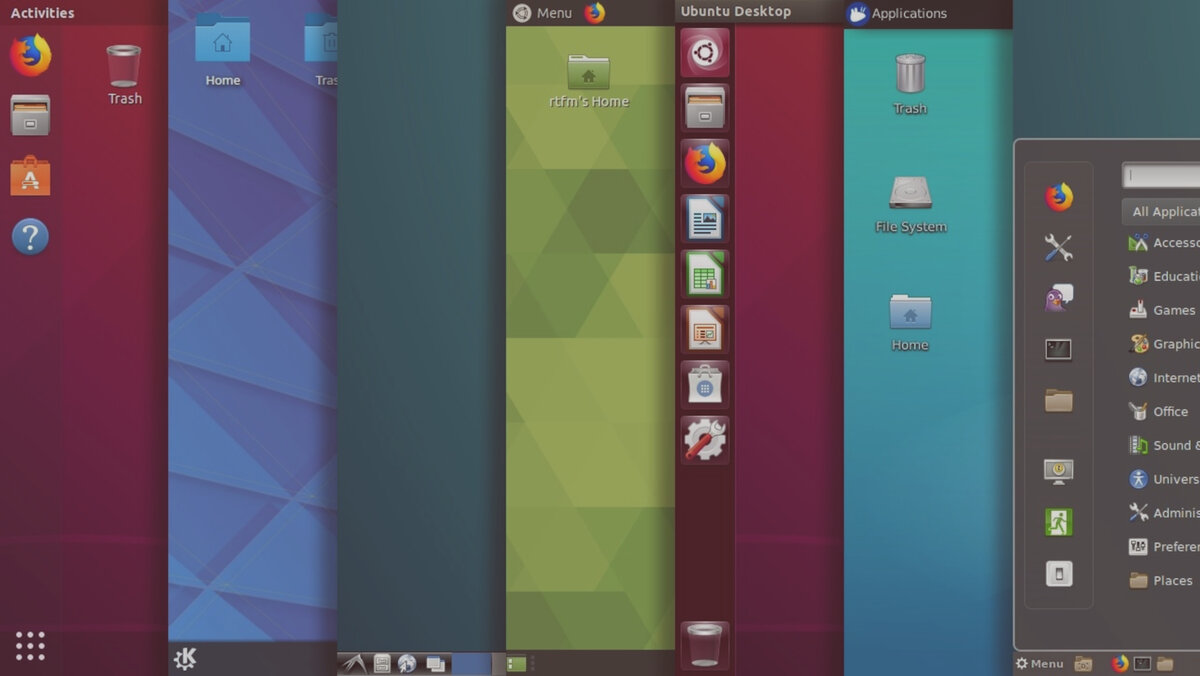Open LibreOffice Writer in Unity launcher

pyautogui.click(x=705, y=218)
